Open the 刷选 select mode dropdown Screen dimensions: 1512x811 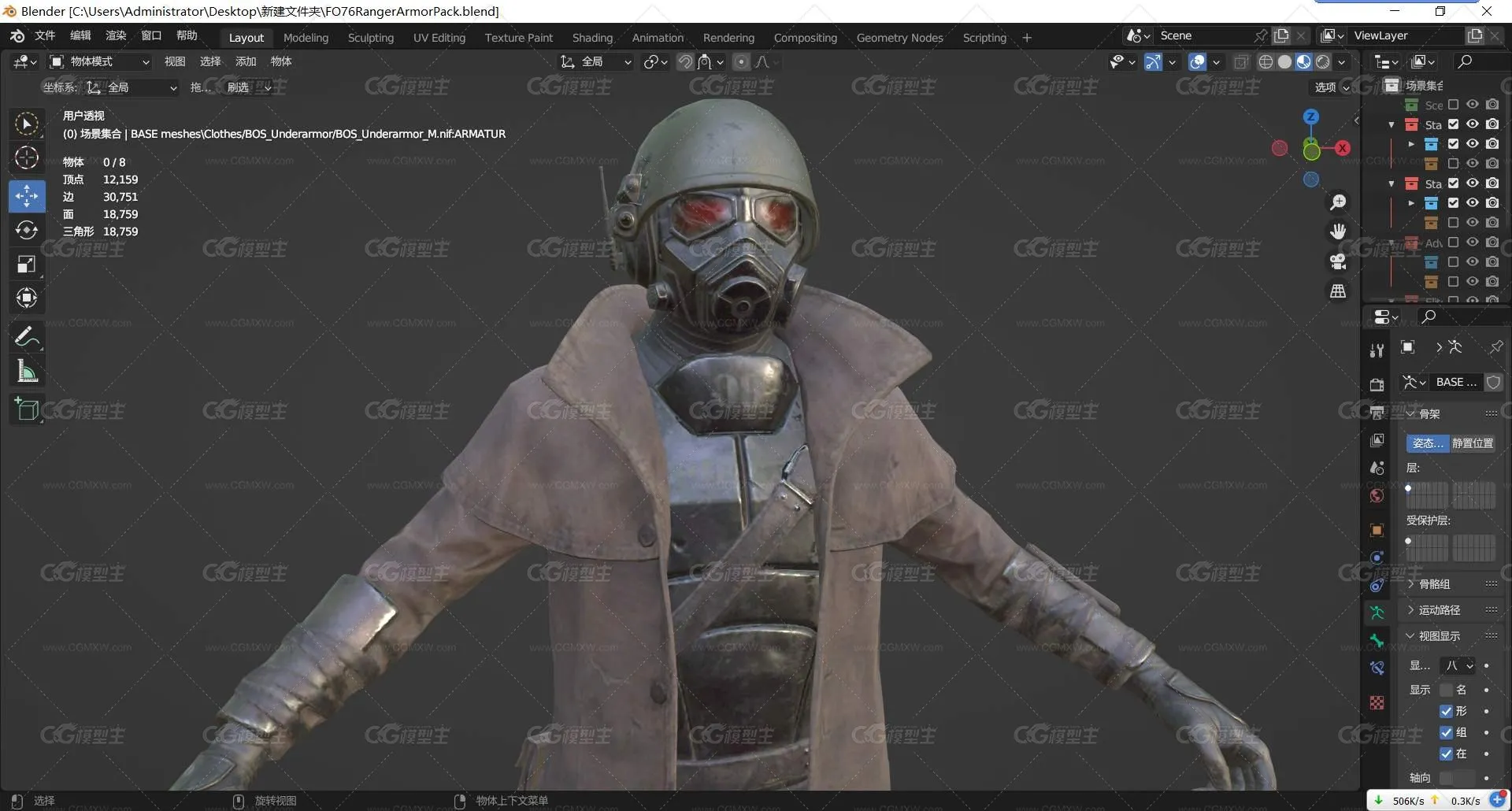248,87
